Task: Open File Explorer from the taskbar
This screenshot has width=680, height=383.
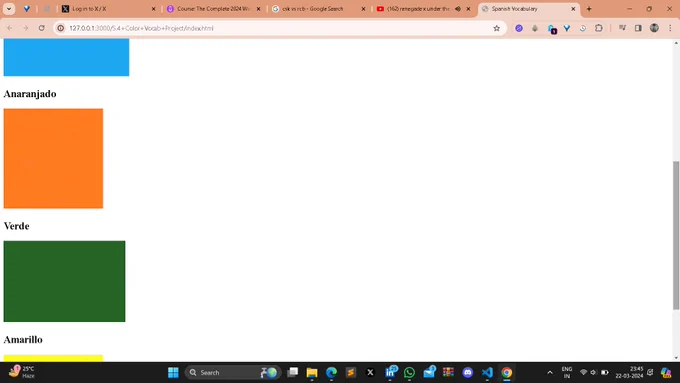Action: pos(312,372)
